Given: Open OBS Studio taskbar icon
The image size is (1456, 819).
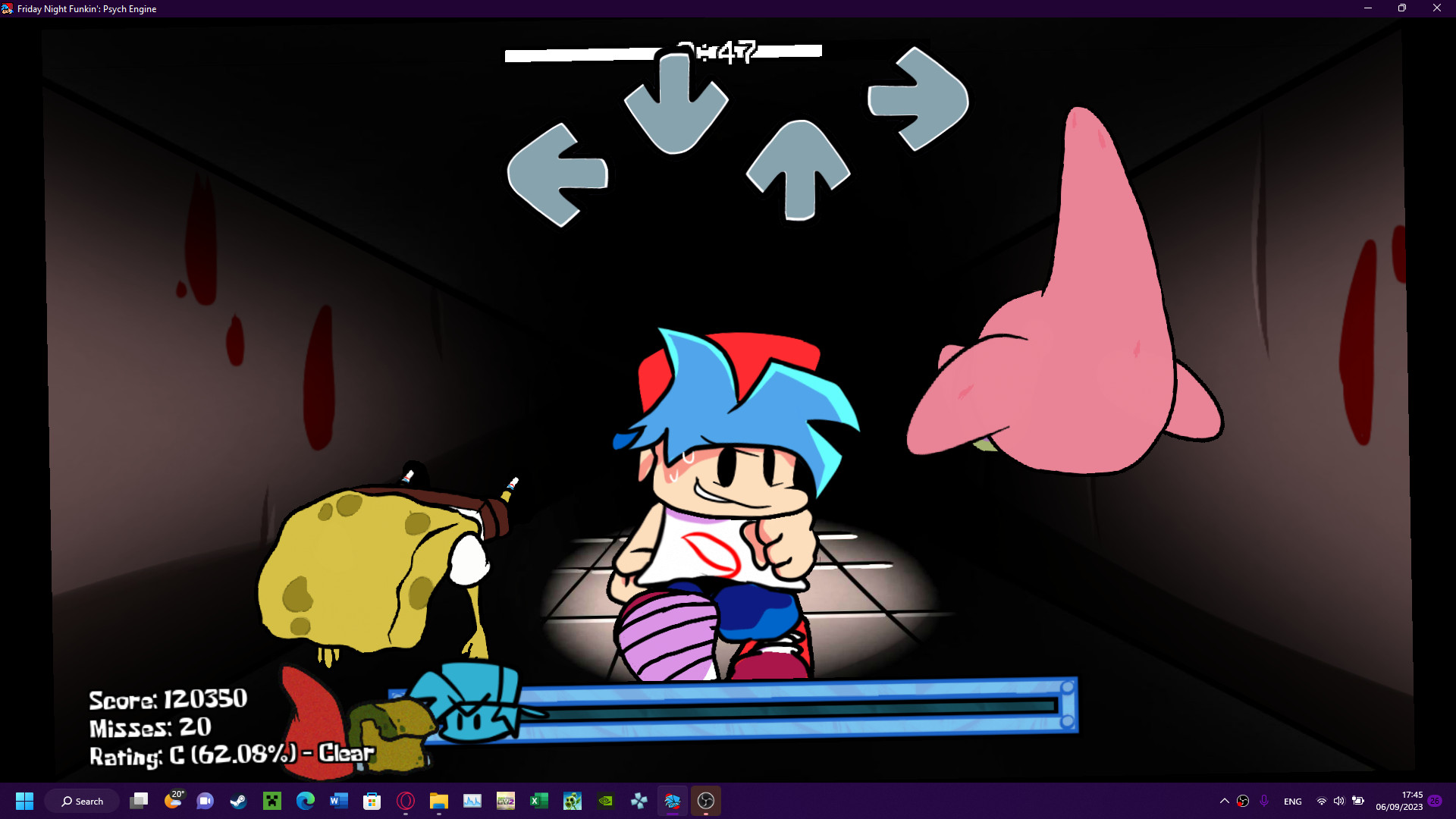Looking at the screenshot, I should (705, 801).
